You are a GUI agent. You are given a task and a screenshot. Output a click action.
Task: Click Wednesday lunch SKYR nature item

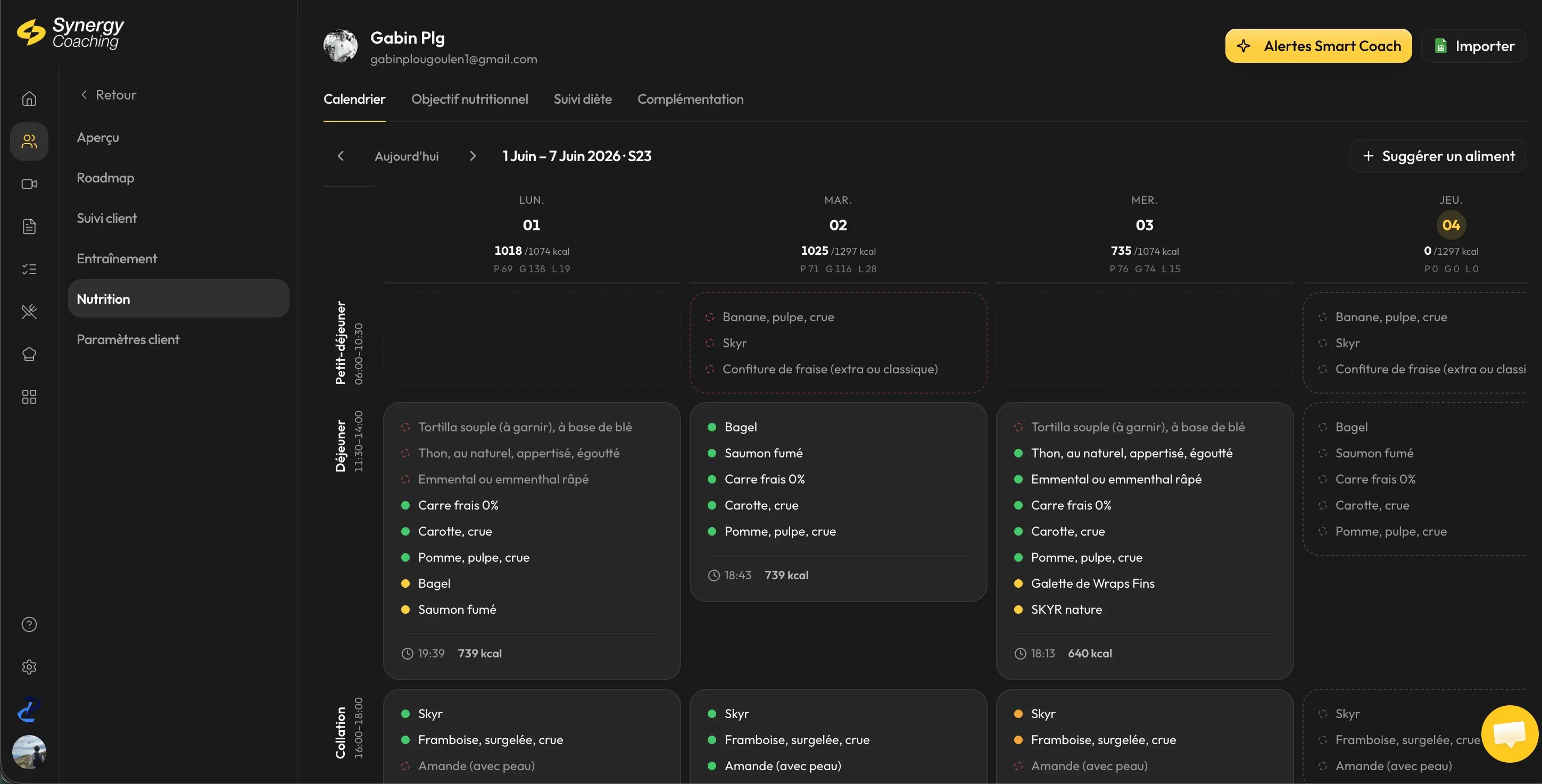[1066, 610]
